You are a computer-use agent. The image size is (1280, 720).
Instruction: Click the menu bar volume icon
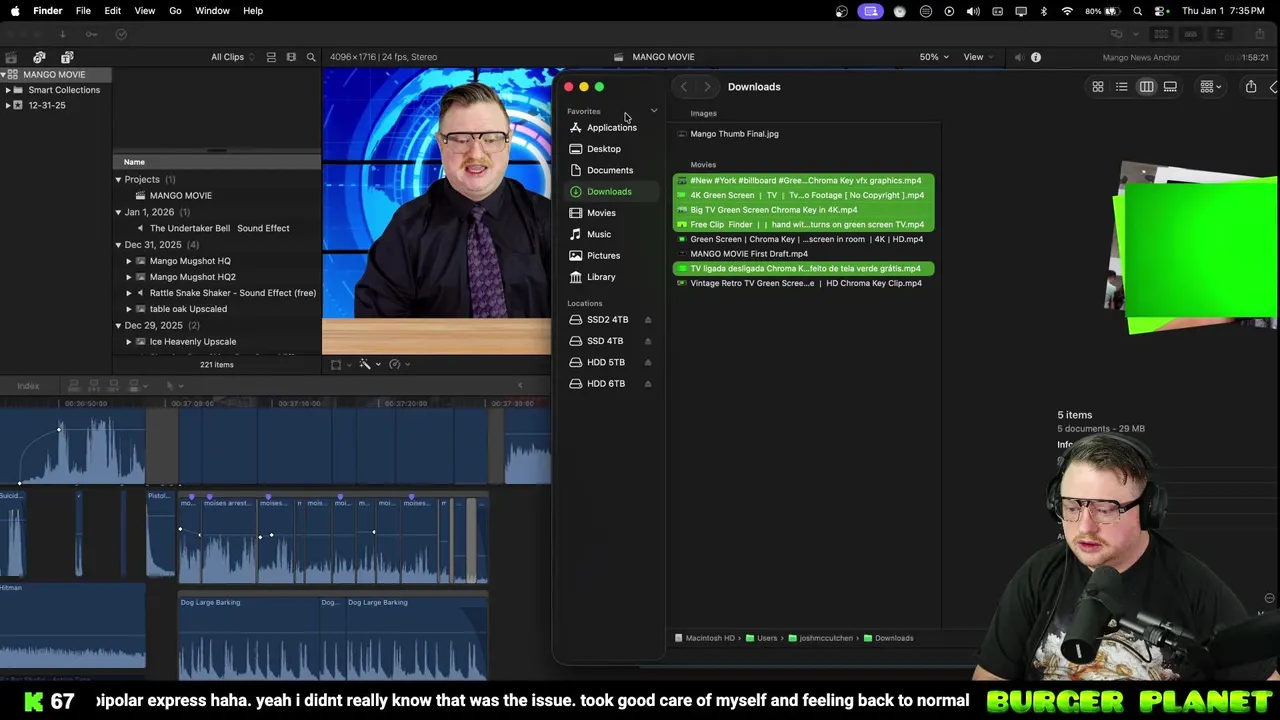point(973,11)
